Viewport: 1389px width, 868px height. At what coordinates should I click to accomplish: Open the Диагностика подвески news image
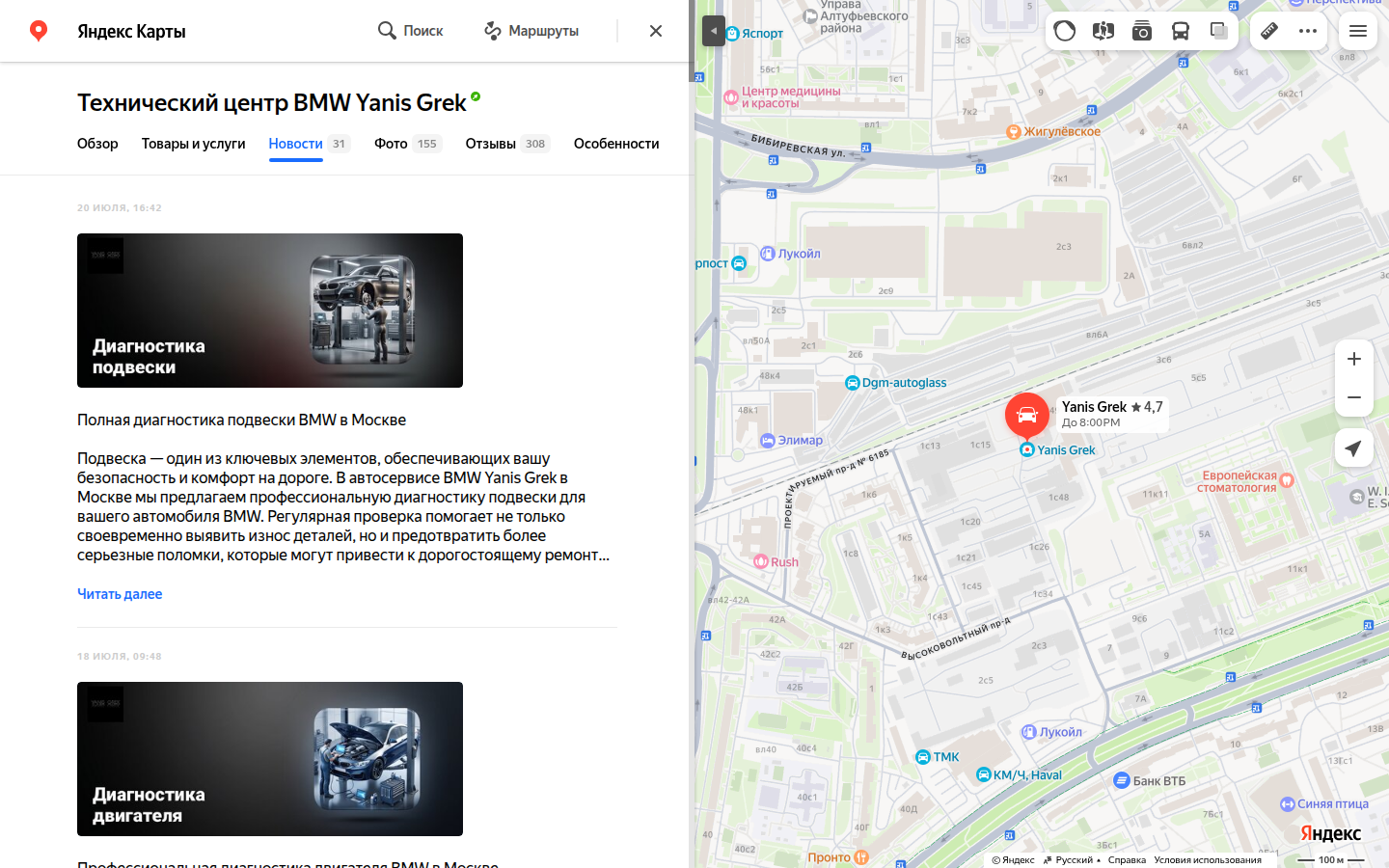pos(270,311)
